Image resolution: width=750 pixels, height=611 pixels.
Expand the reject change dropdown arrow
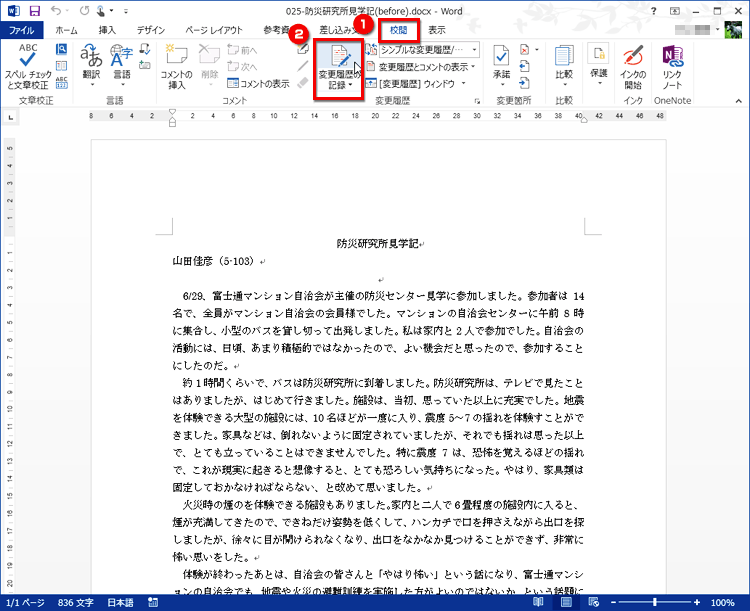click(x=537, y=49)
